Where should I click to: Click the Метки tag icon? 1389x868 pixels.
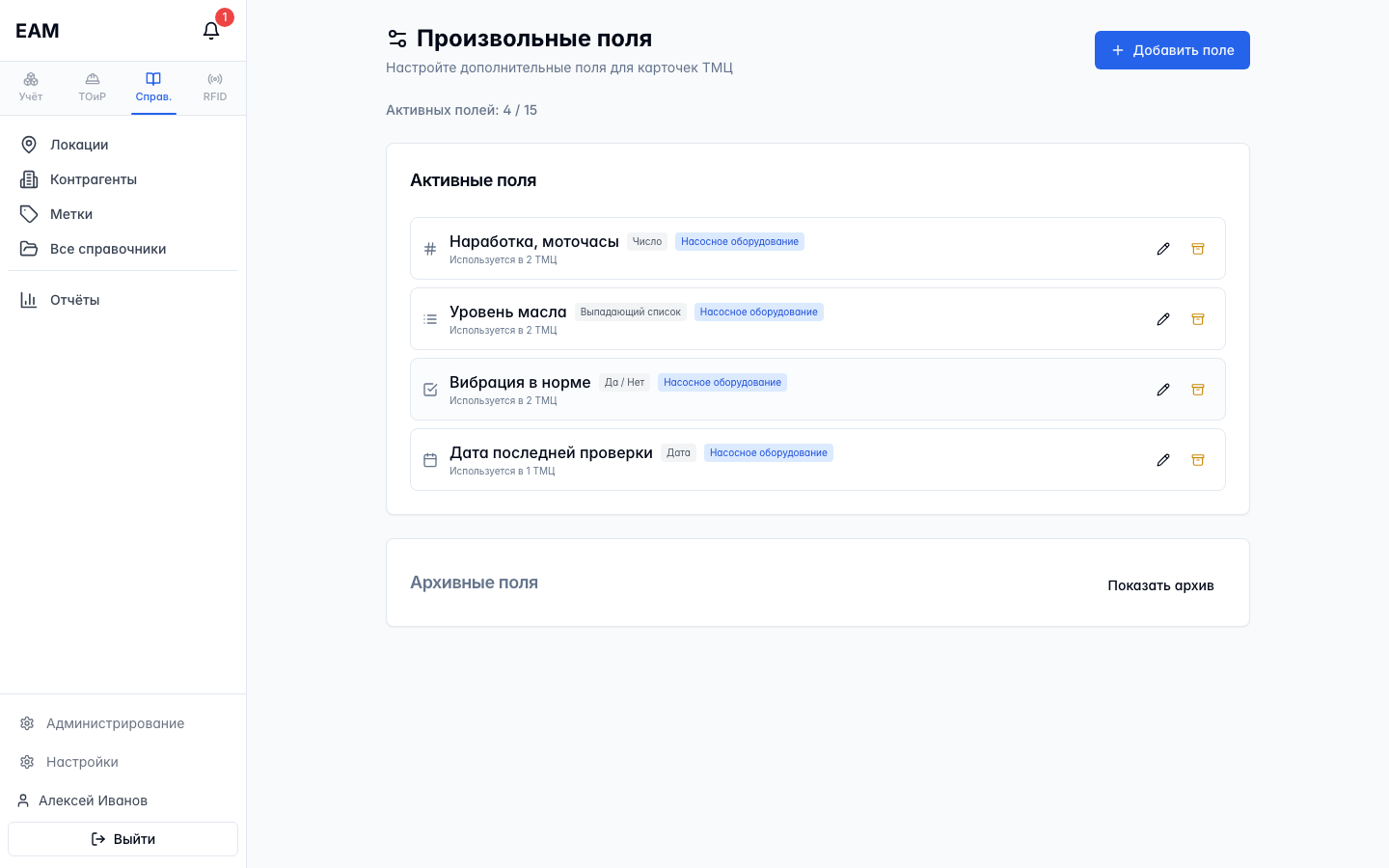click(29, 214)
